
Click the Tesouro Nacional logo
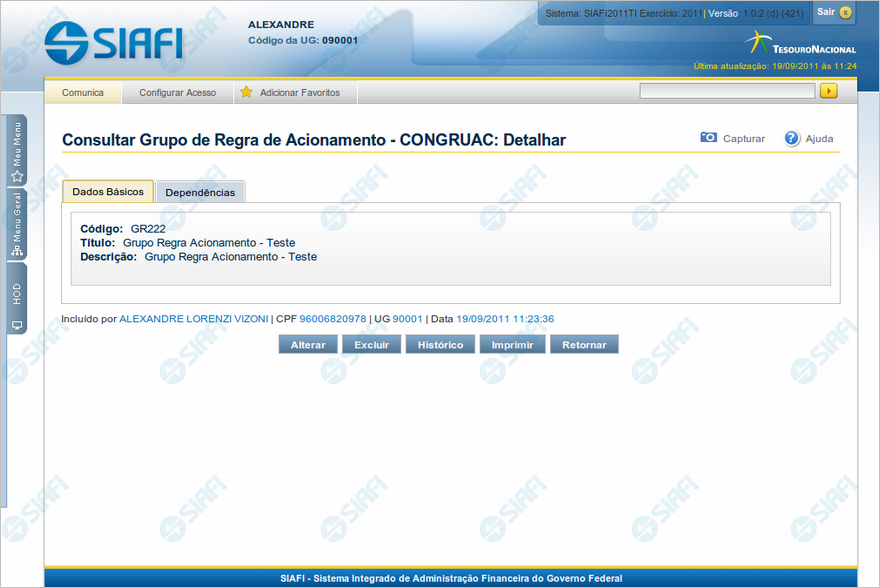800,44
